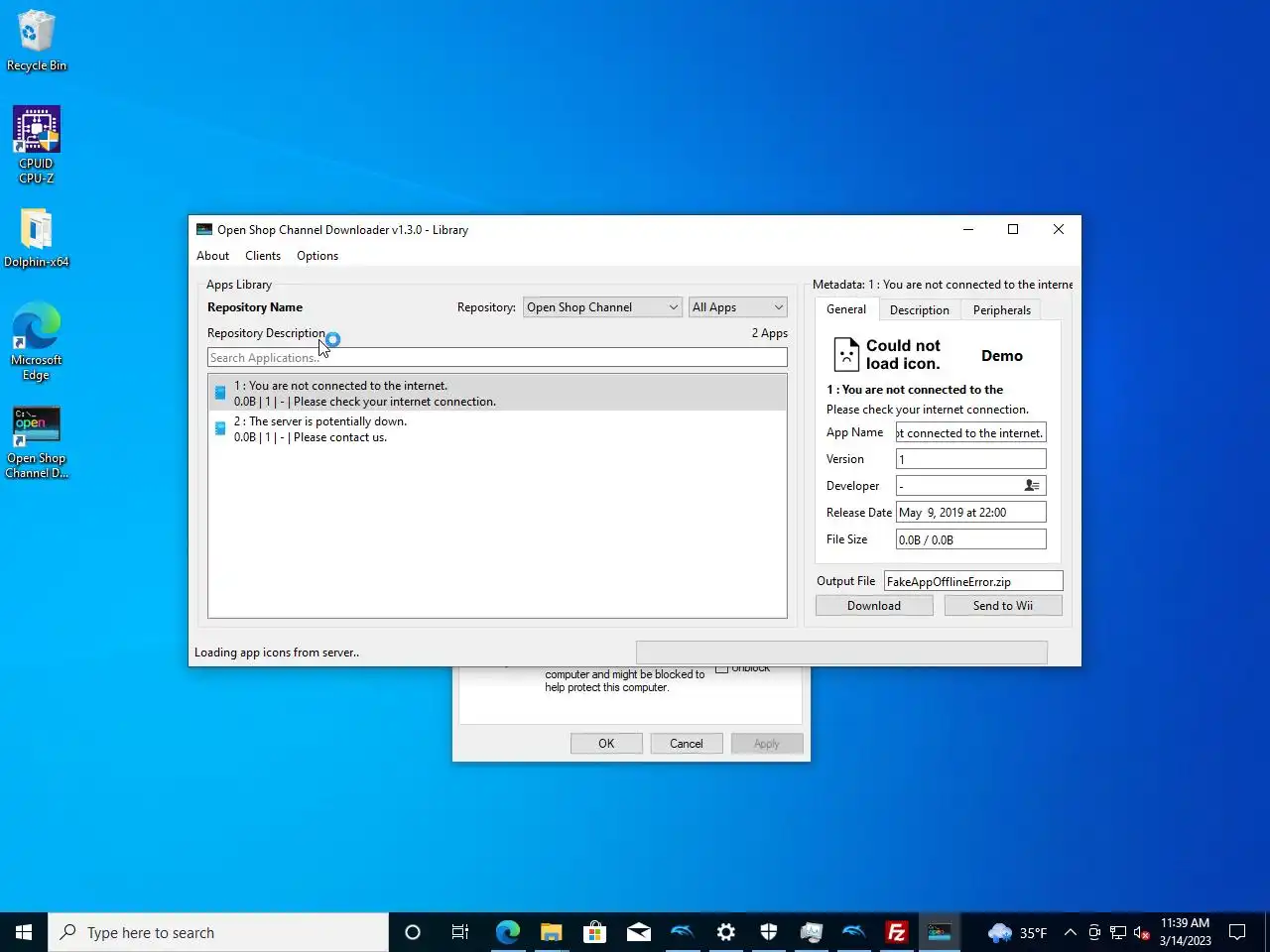Open the All Apps category dropdown
The height and width of the screenshot is (952, 1270).
tap(738, 307)
